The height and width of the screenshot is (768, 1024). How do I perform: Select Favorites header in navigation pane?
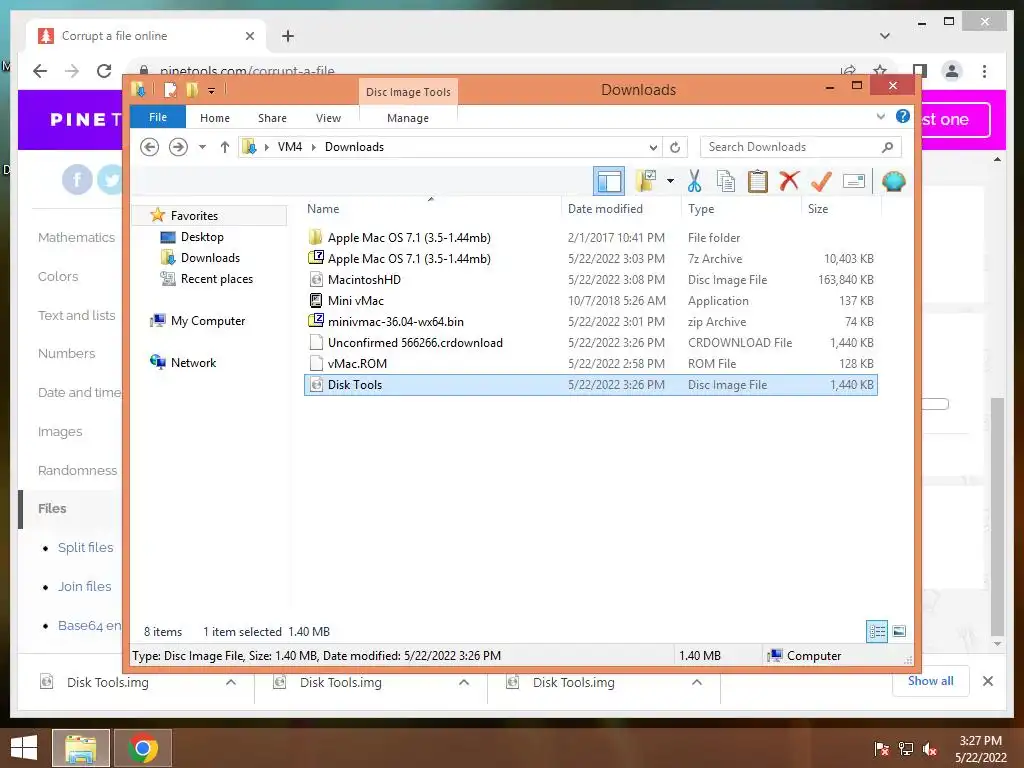pyautogui.click(x=194, y=216)
